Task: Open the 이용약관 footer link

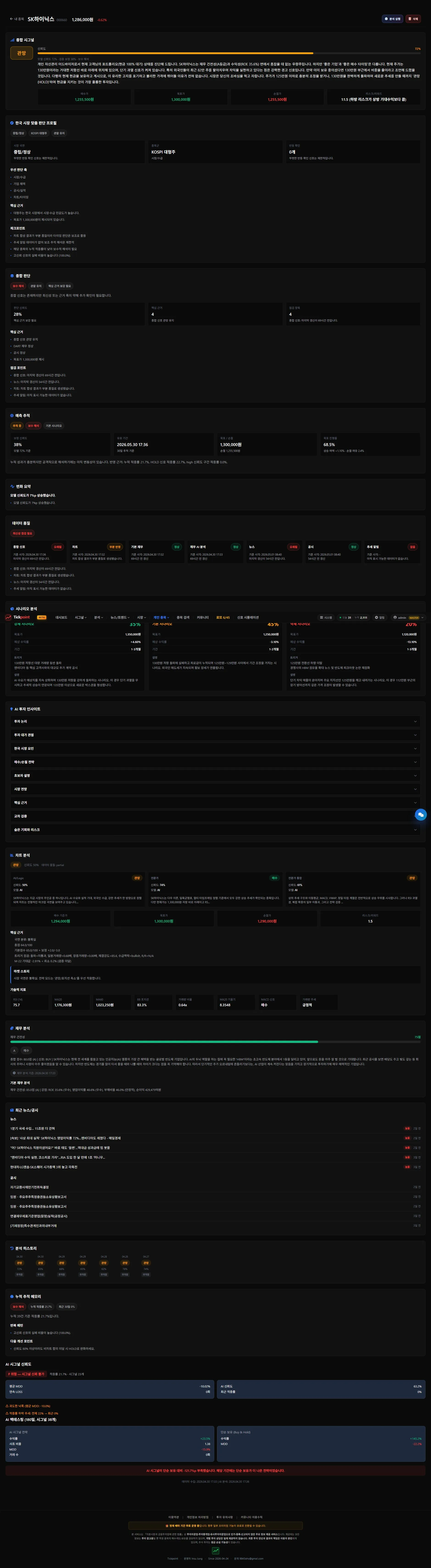Action: [x=173, y=1517]
